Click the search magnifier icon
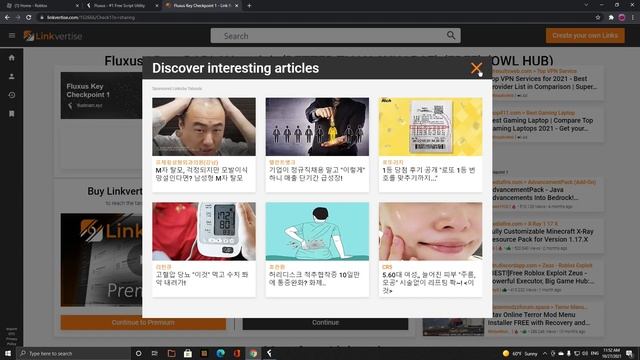The height and width of the screenshot is (360, 640). point(451,36)
